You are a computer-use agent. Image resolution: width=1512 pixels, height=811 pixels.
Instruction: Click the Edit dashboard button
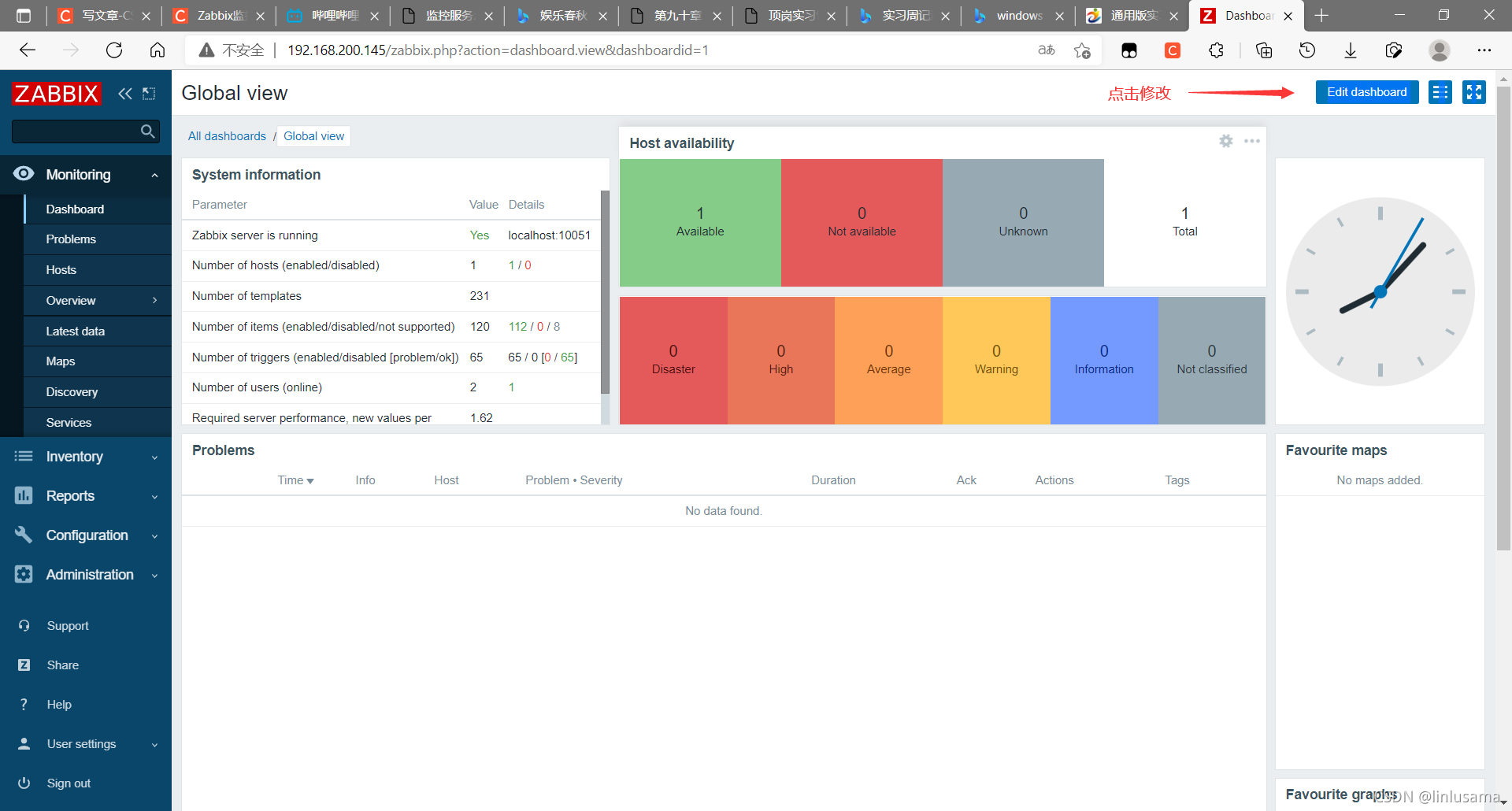click(x=1367, y=92)
